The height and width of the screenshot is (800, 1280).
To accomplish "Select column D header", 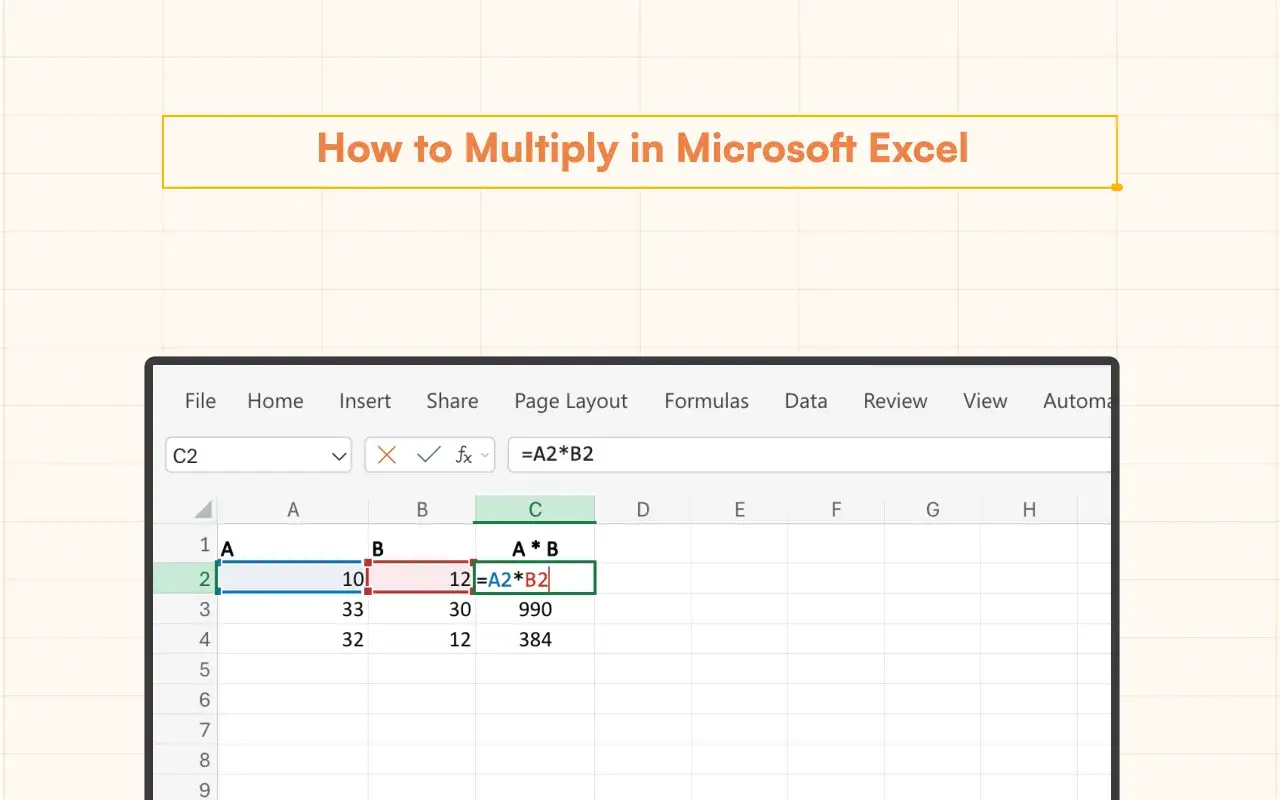I will [643, 509].
